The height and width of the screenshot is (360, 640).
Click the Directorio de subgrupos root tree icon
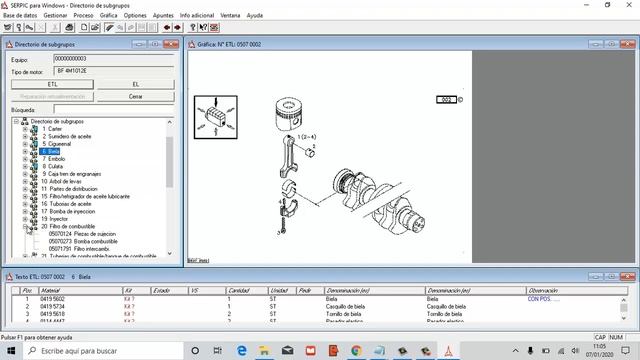pyautogui.click(x=24, y=121)
